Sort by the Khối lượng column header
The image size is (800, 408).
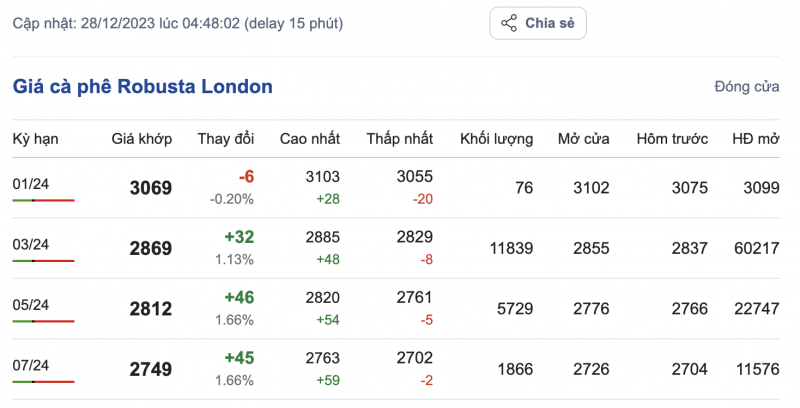coord(496,139)
